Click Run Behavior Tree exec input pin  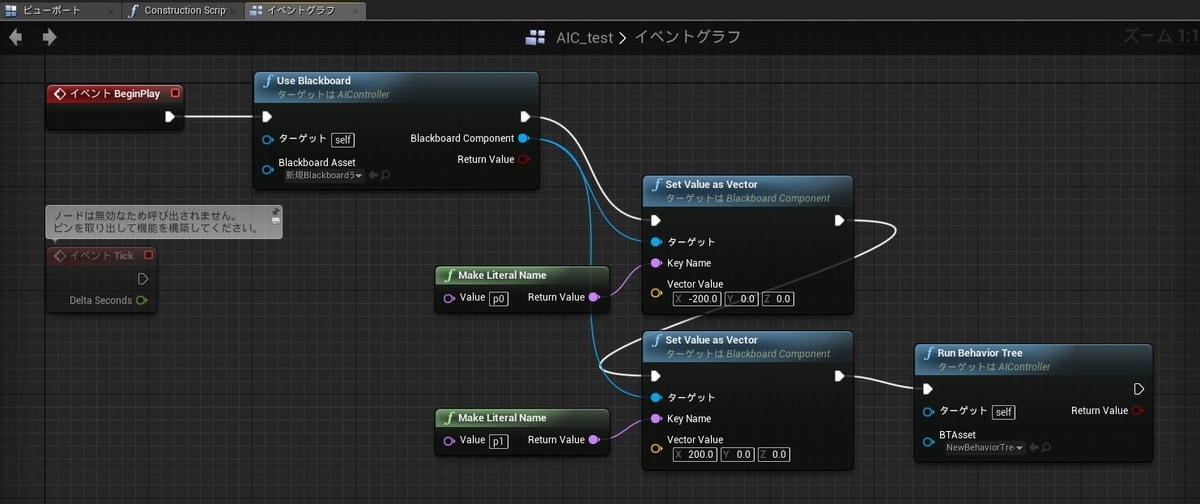pyautogui.click(x=929, y=389)
